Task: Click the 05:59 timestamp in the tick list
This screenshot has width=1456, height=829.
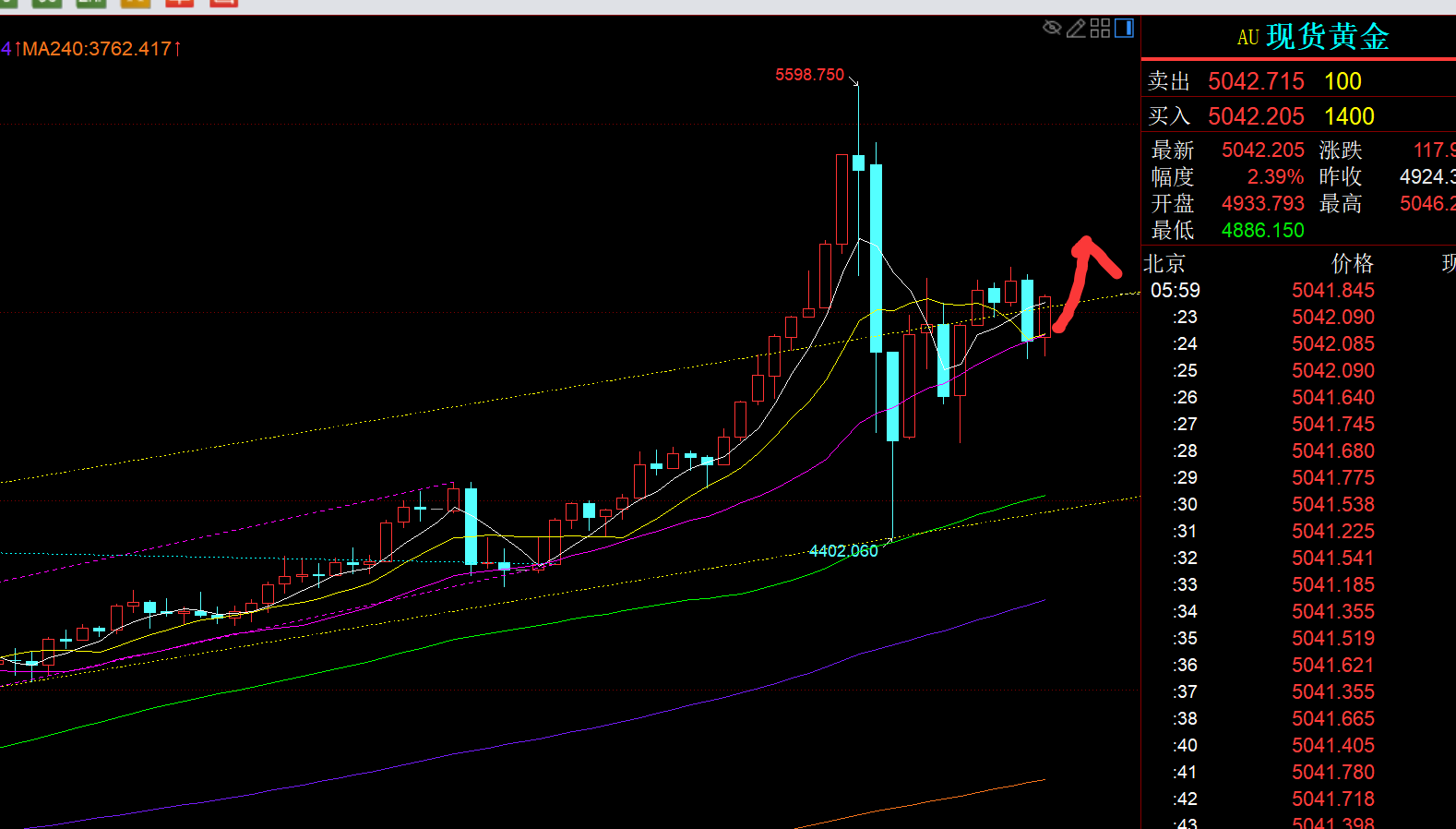Action: (1176, 291)
